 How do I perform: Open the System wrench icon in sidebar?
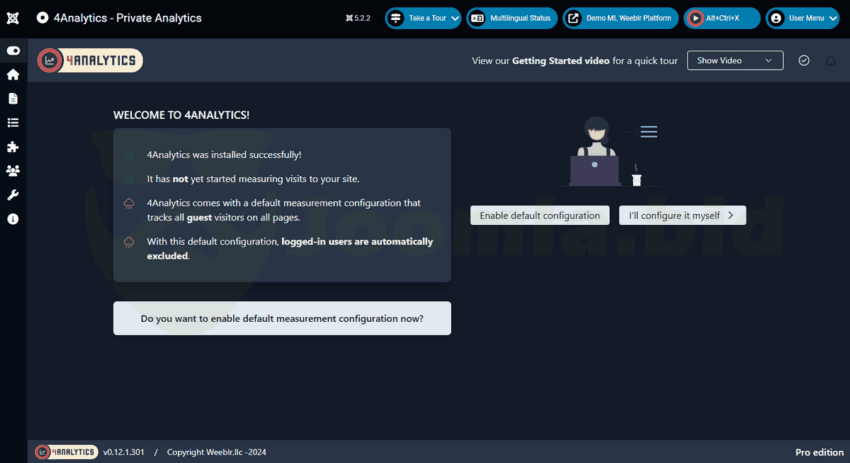click(x=13, y=195)
